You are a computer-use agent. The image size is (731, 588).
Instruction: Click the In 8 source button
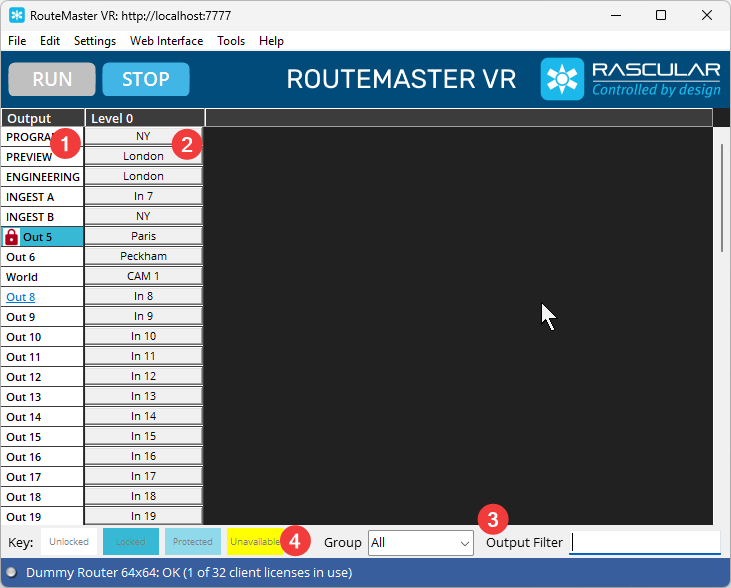pyautogui.click(x=143, y=296)
